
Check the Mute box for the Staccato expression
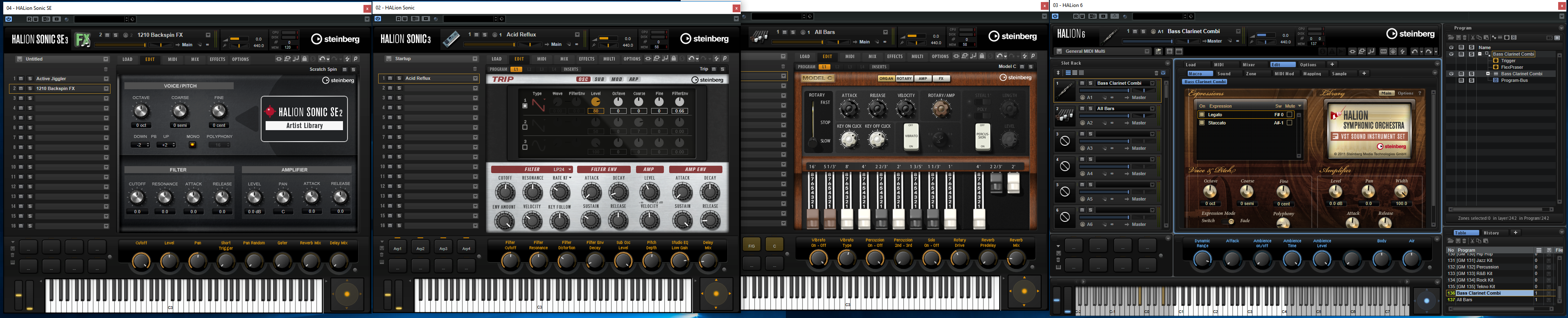tap(1289, 122)
